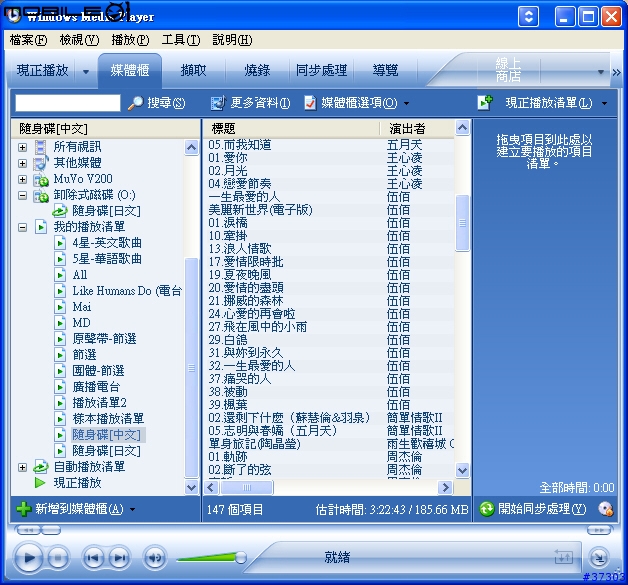Open the 新增到媒體櫃 dropdown arrow
This screenshot has height=585, width=628.
click(x=132, y=510)
